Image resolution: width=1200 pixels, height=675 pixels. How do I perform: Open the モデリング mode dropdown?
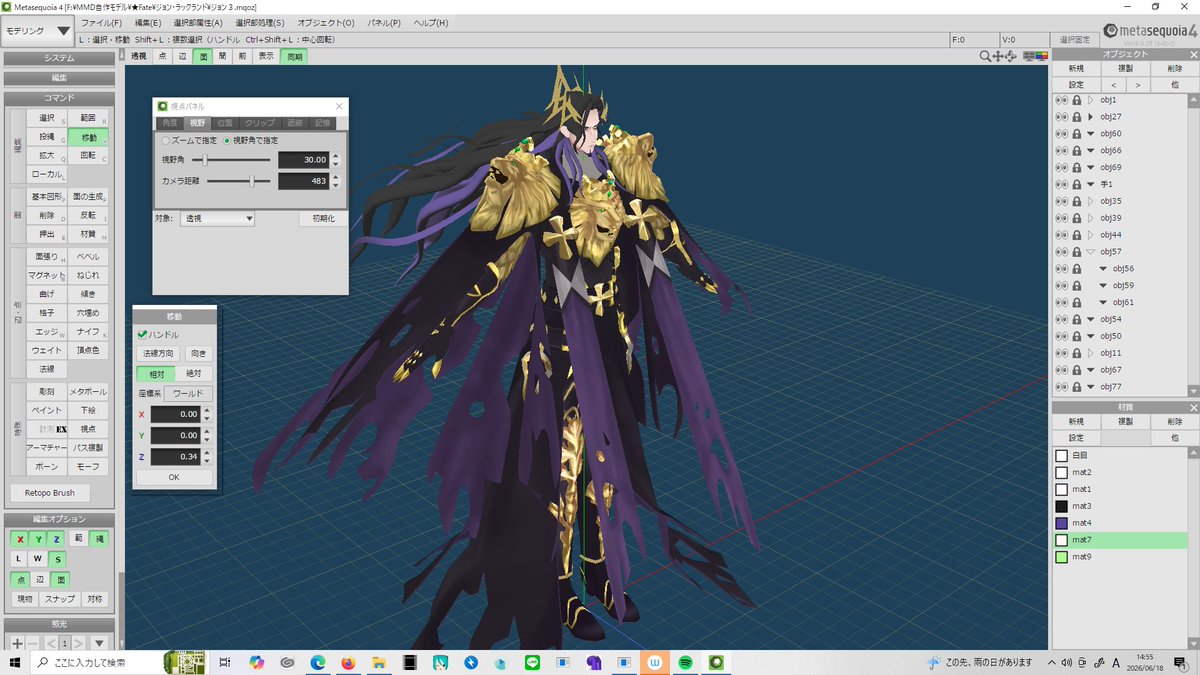click(x=37, y=31)
